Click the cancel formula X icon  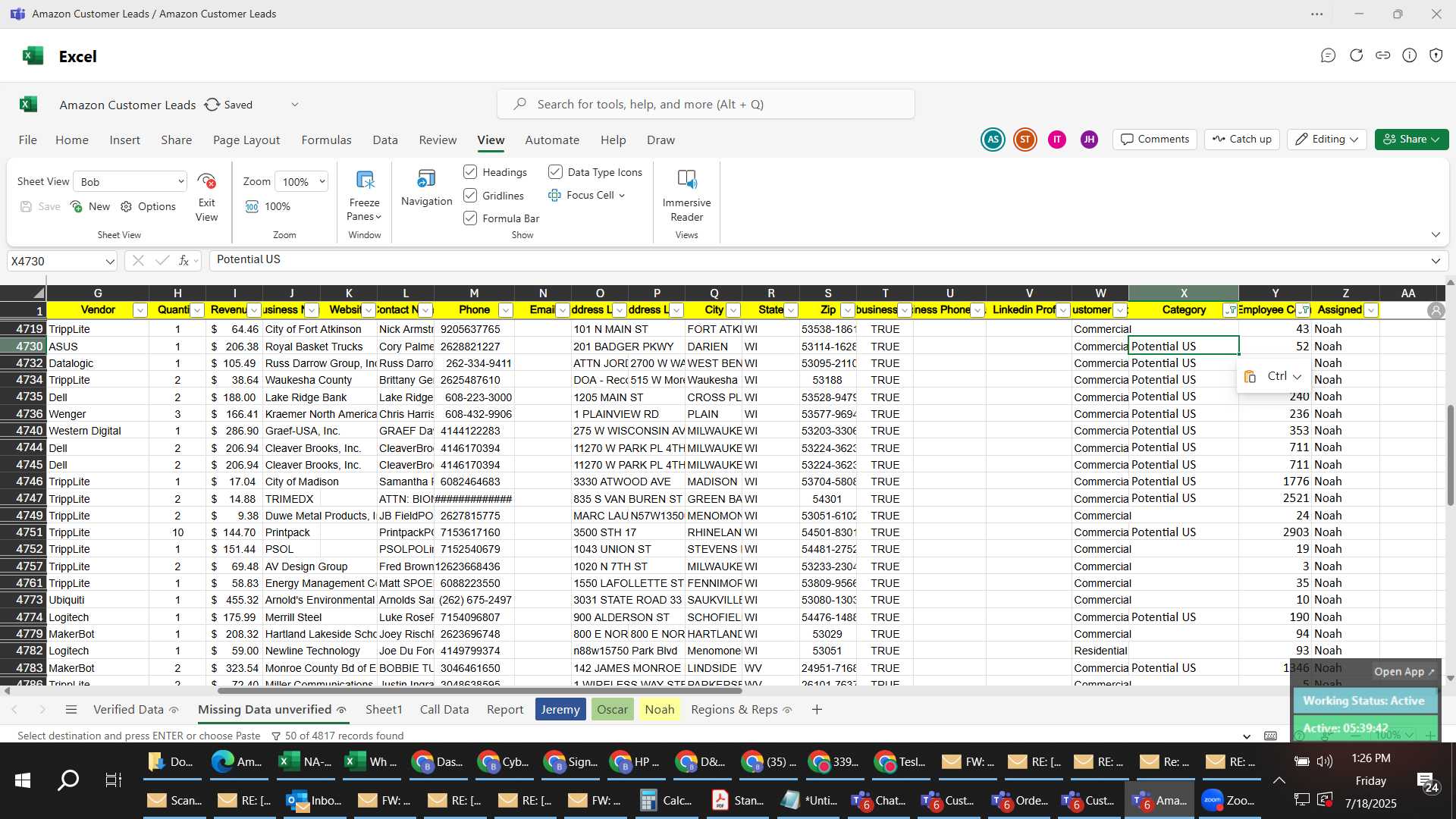pyautogui.click(x=138, y=261)
